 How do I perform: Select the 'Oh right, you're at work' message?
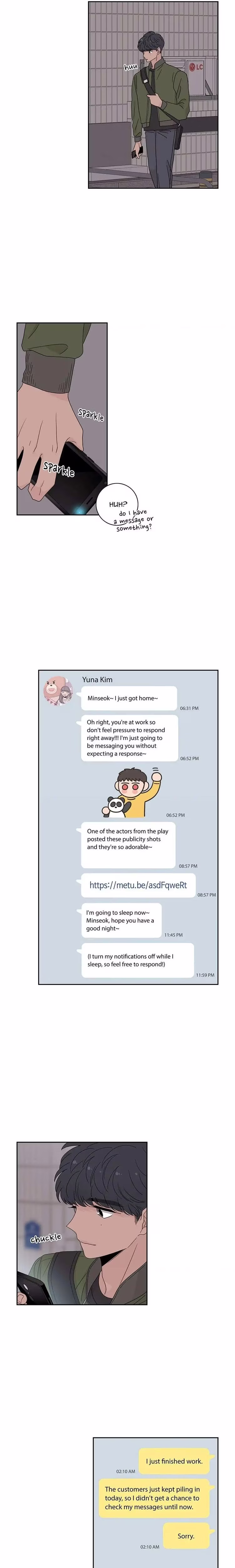[129, 738]
